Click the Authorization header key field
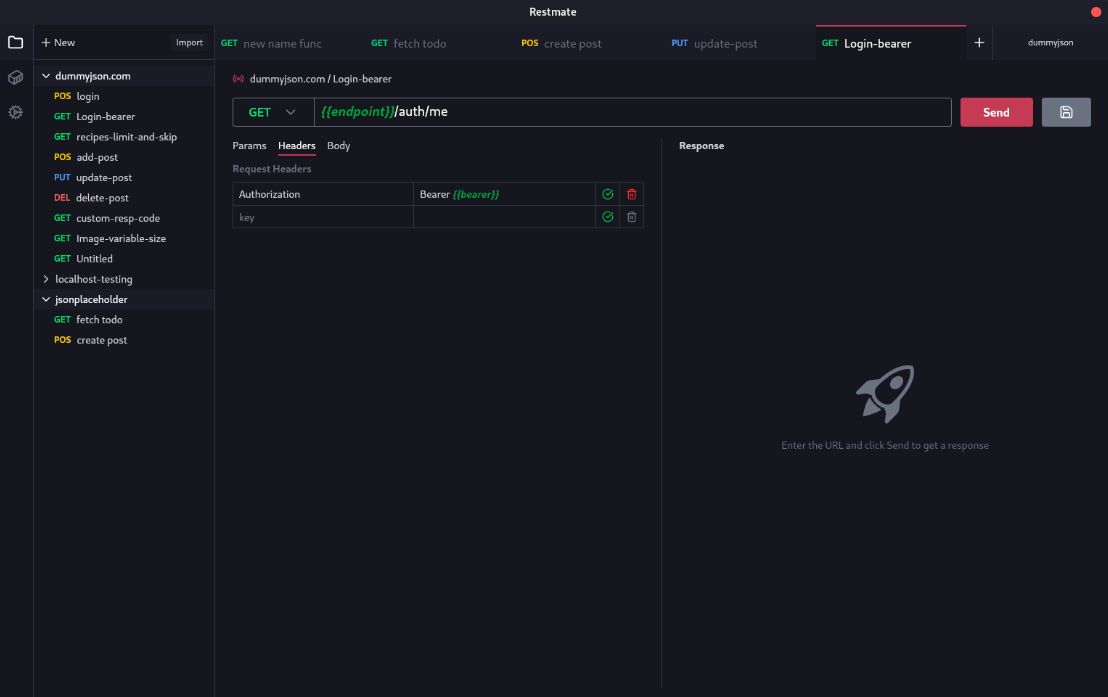This screenshot has width=1108, height=697. click(323, 194)
